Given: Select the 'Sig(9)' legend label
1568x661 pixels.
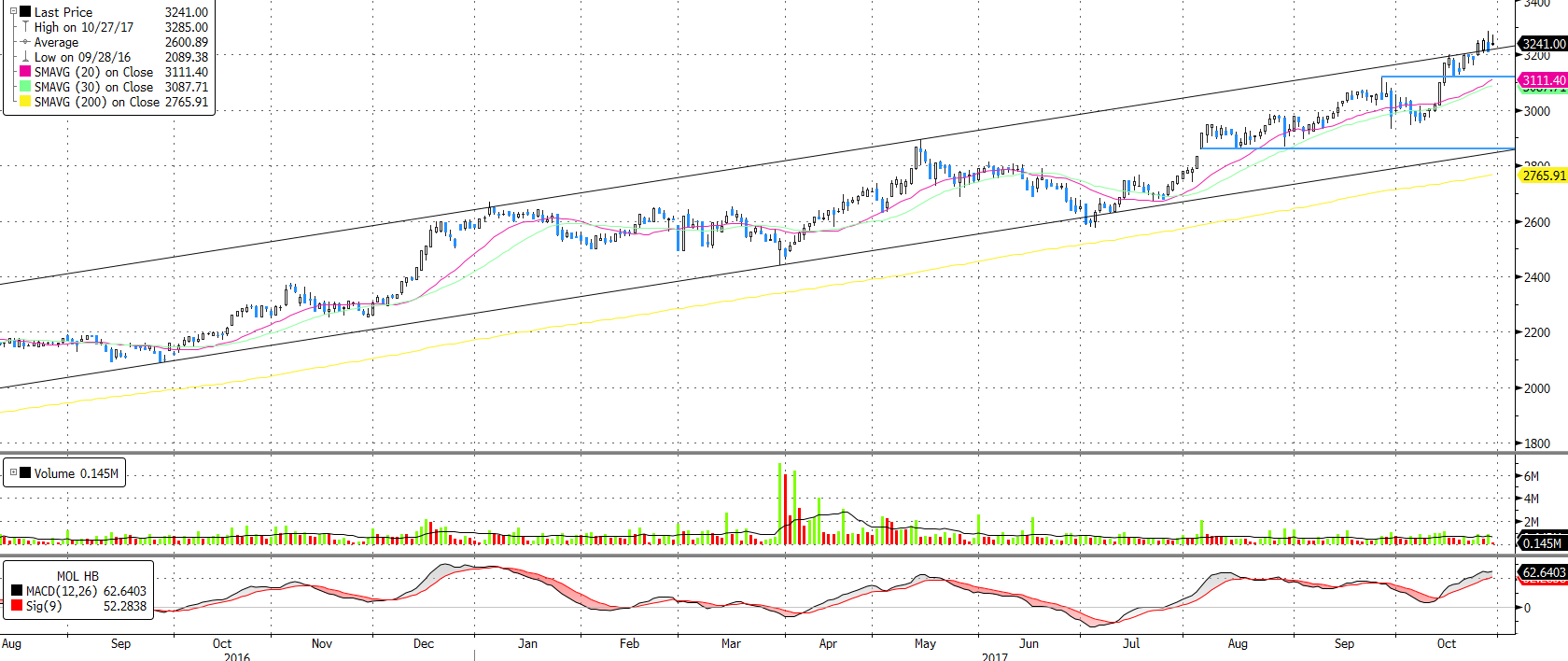Looking at the screenshot, I should click(44, 606).
